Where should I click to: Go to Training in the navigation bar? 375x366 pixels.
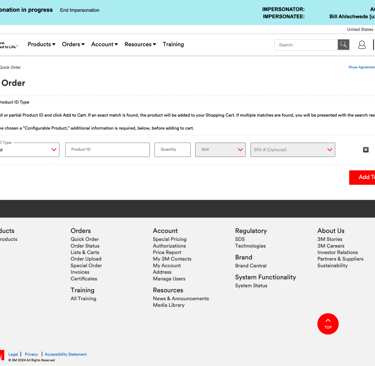[x=173, y=44]
